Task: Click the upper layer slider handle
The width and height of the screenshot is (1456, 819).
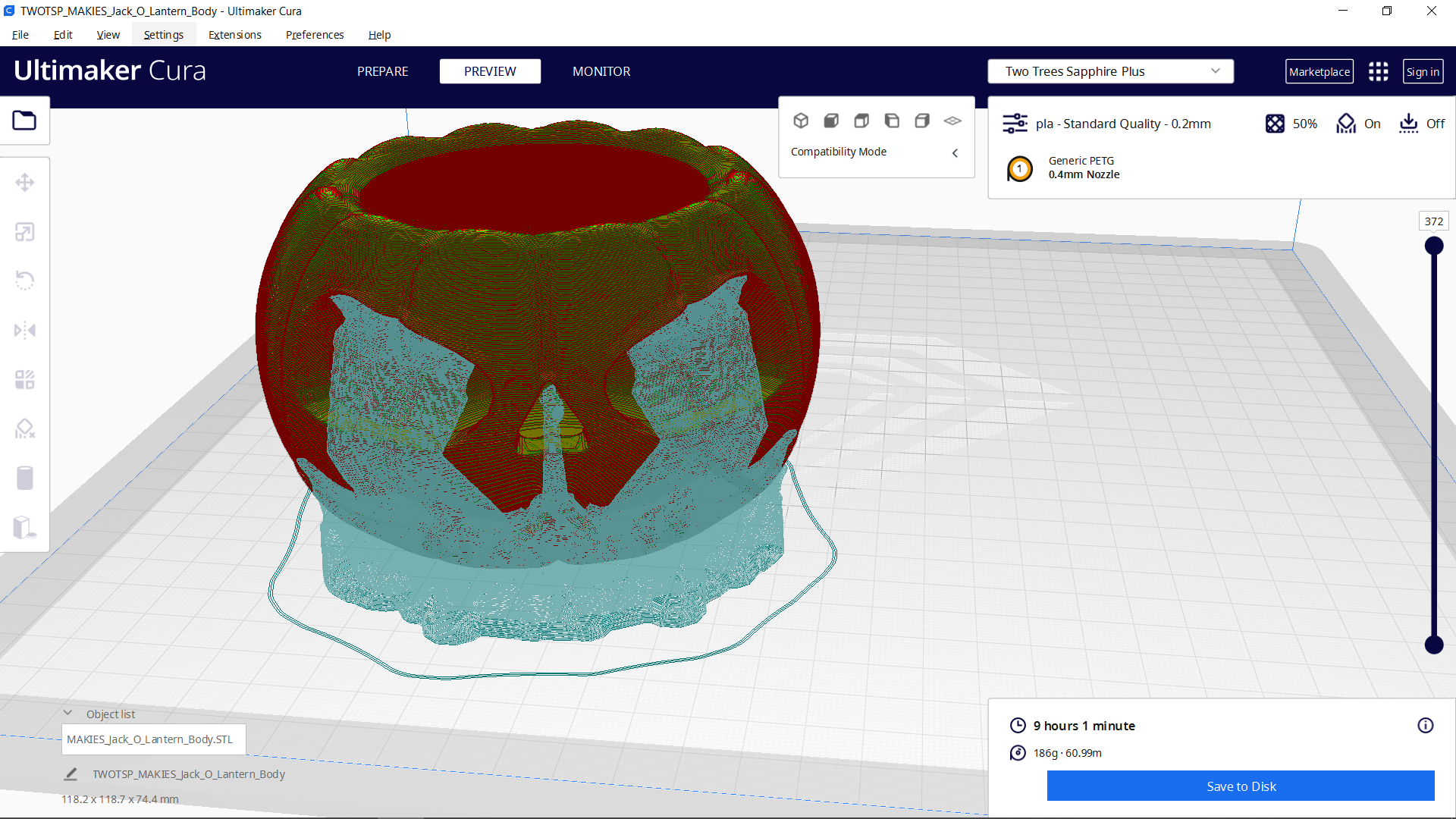Action: (x=1434, y=246)
